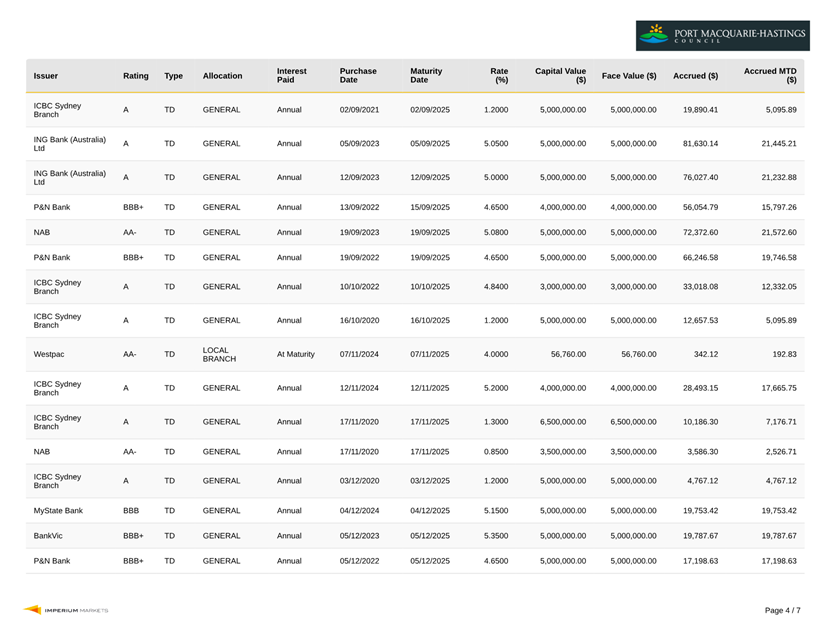Select the 02/09/2021 purchase date cell
Viewport: 830px width, 641px height.
click(359, 110)
